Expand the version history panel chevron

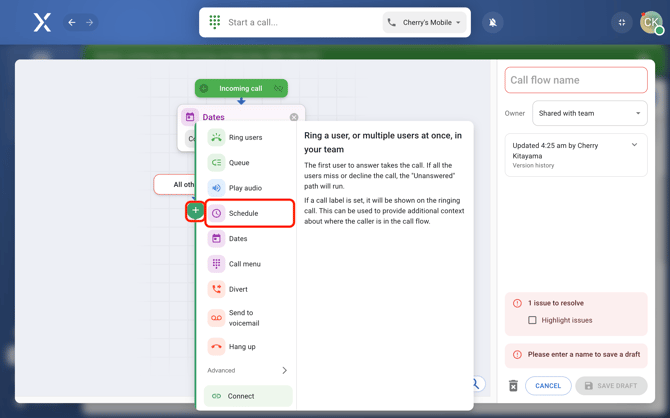pyautogui.click(x=634, y=146)
